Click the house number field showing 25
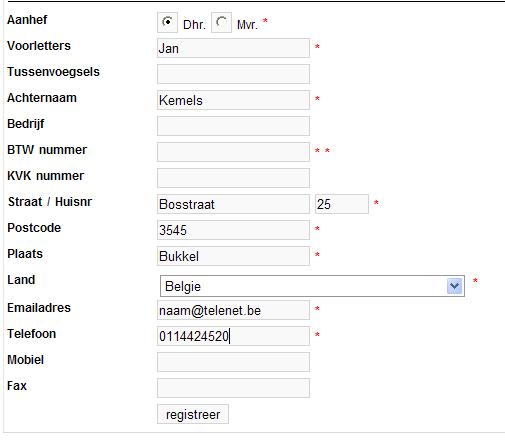Screen dimensions: 505x440 pyautogui.click(x=342, y=204)
